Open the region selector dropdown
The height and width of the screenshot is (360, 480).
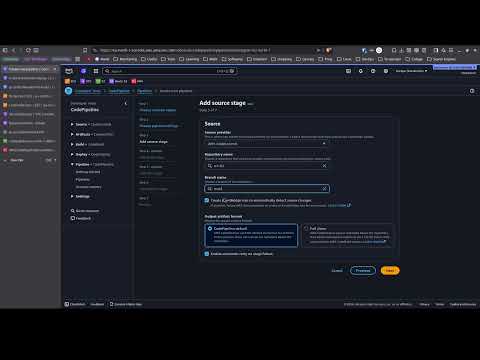click(x=411, y=71)
